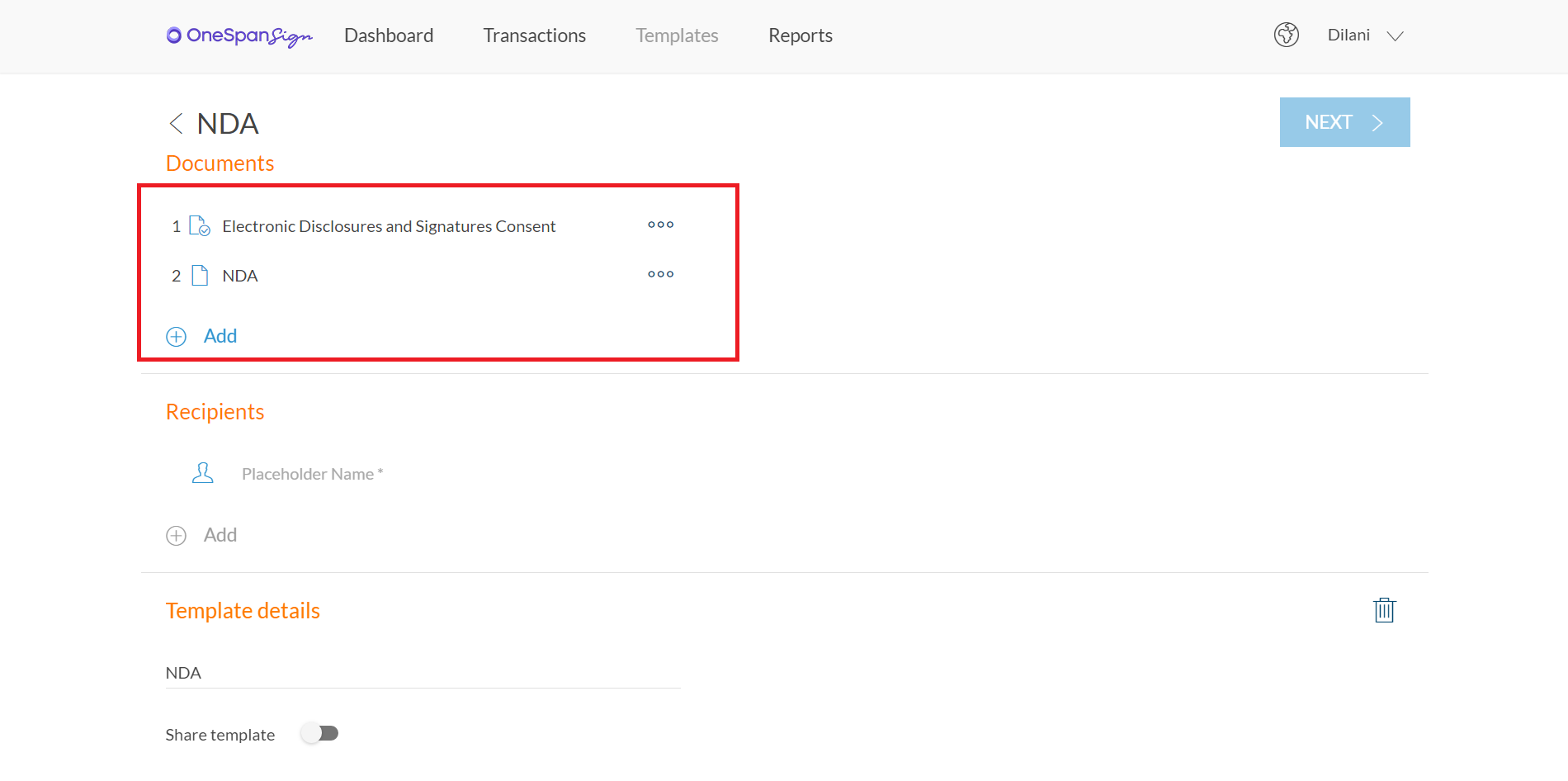Open three-dot menu for NDA document
The height and width of the screenshot is (781, 1568).
(x=660, y=274)
